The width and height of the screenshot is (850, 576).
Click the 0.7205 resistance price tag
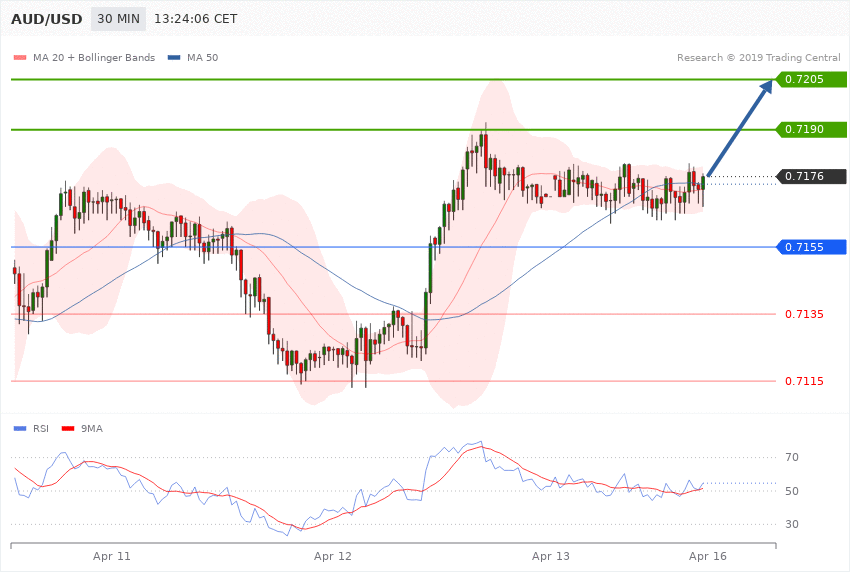coord(811,80)
